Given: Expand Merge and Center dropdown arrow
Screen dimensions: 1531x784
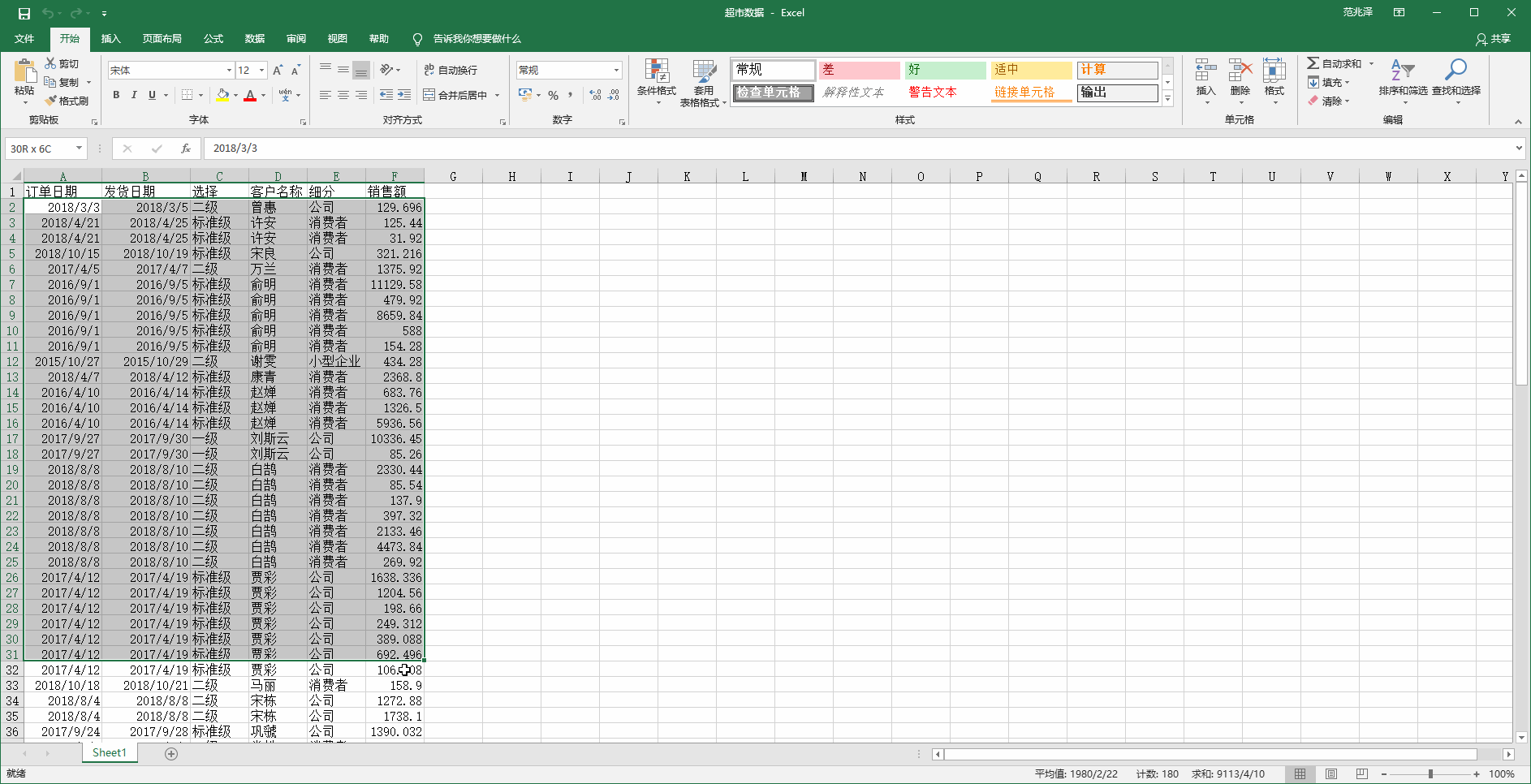Looking at the screenshot, I should 497,95.
